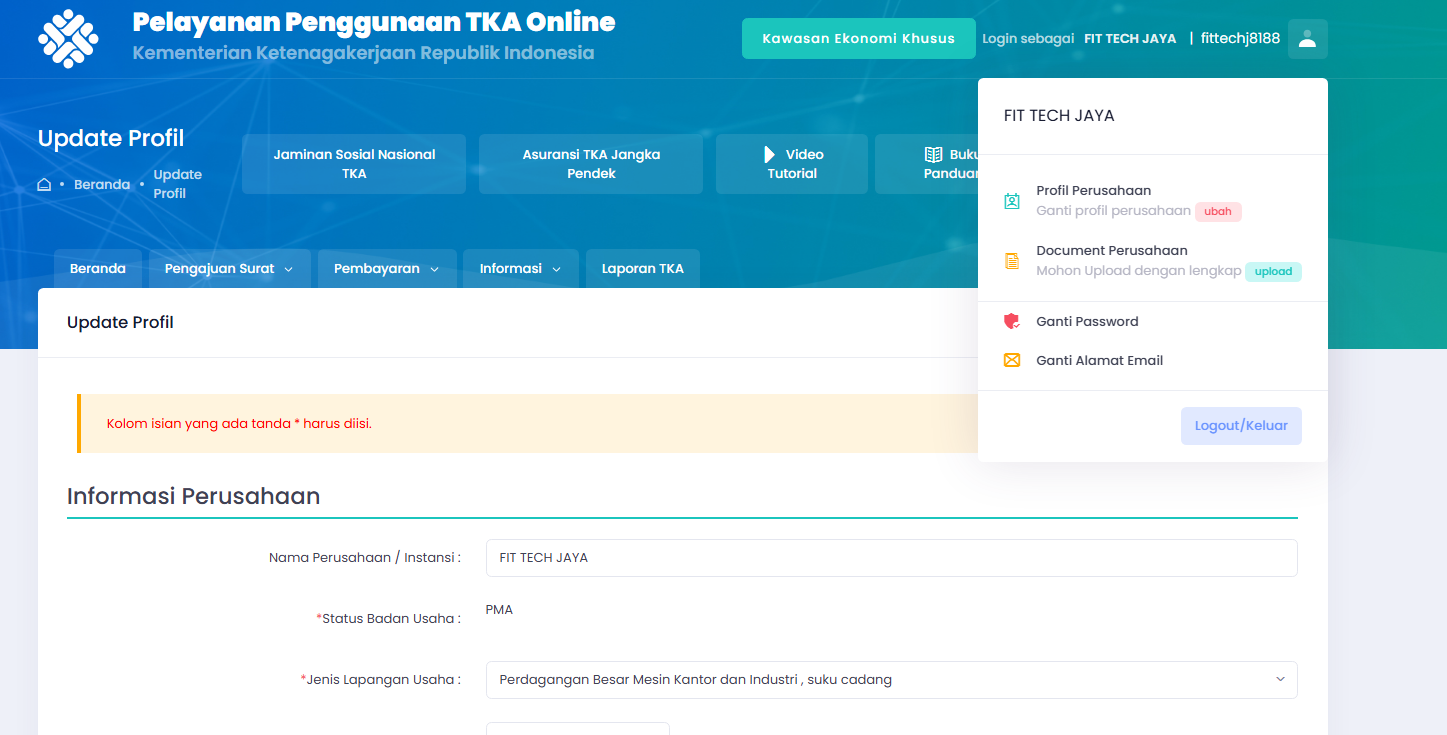Click the Beranda breadcrumb link
Image resolution: width=1447 pixels, height=735 pixels.
point(102,185)
